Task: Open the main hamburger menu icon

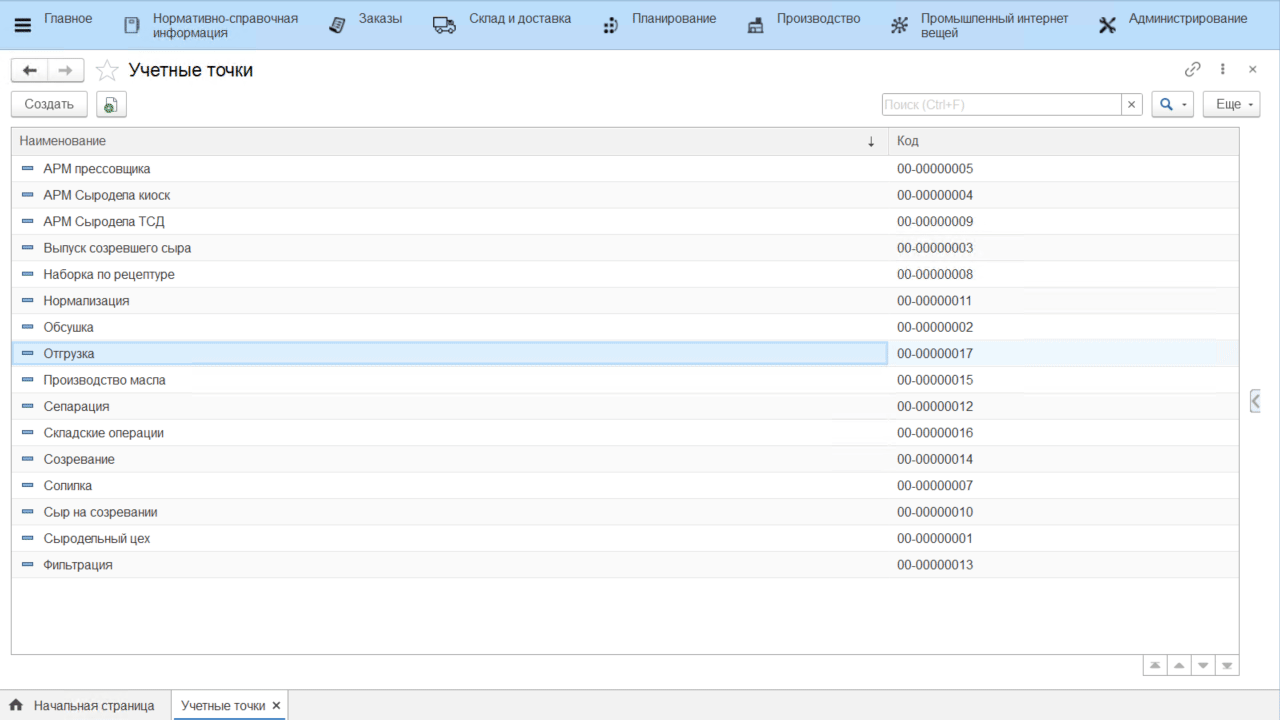Action: coord(22,25)
